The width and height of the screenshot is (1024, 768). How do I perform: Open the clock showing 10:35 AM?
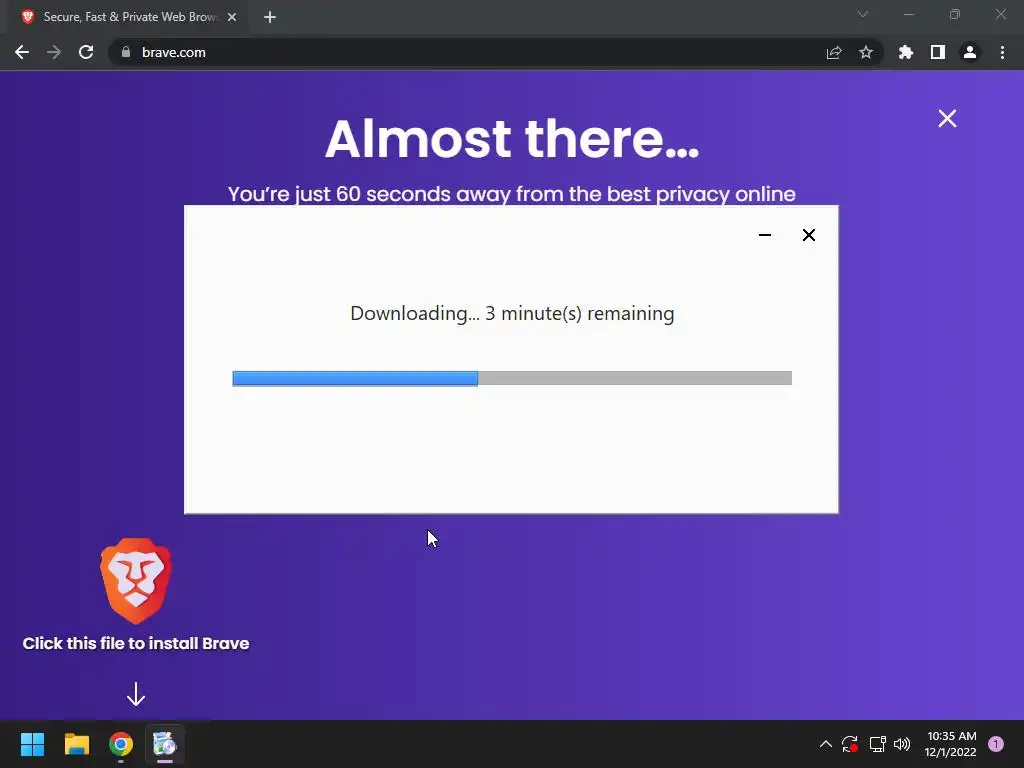coord(951,744)
